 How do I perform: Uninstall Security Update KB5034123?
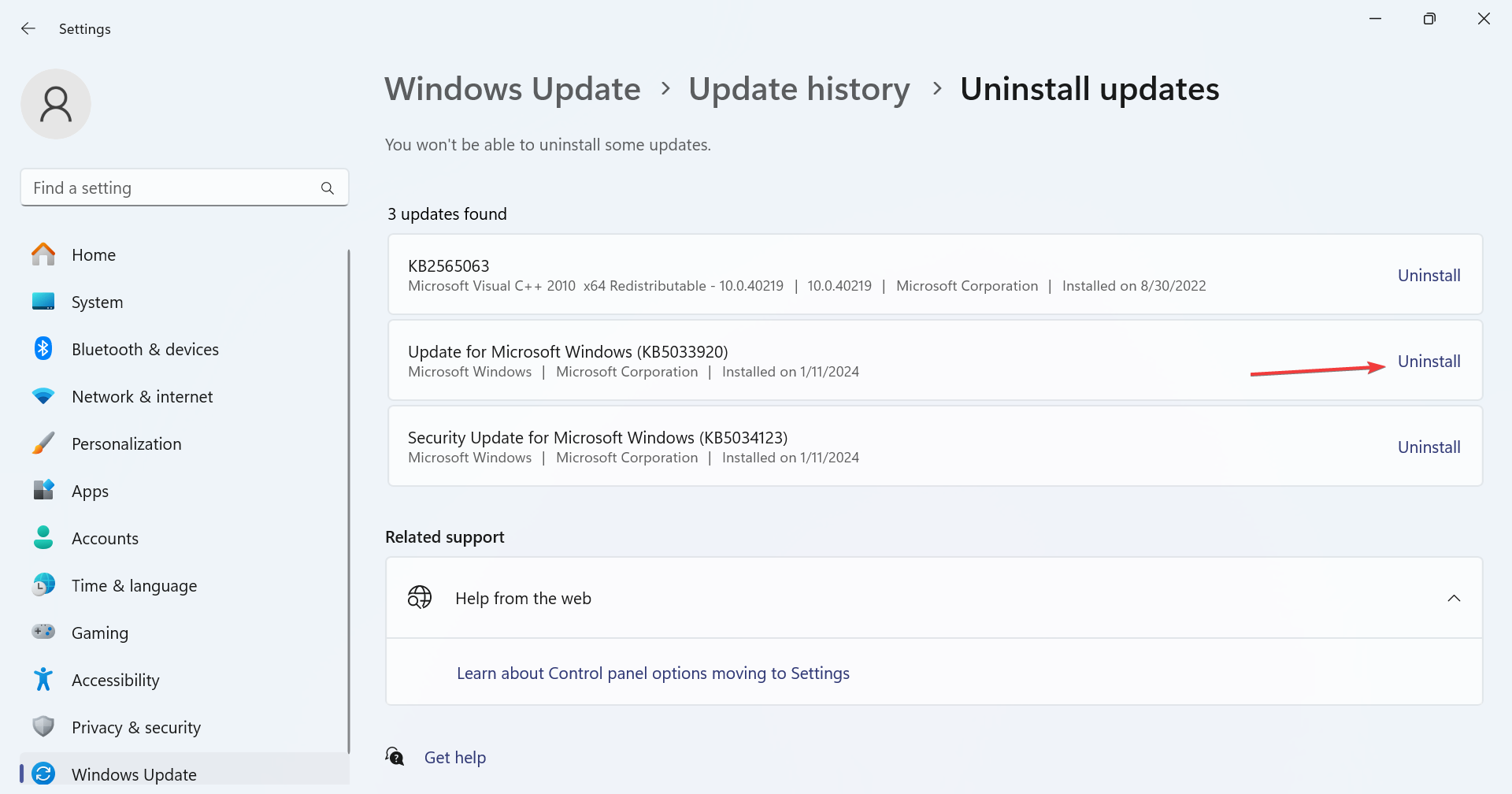coord(1429,447)
